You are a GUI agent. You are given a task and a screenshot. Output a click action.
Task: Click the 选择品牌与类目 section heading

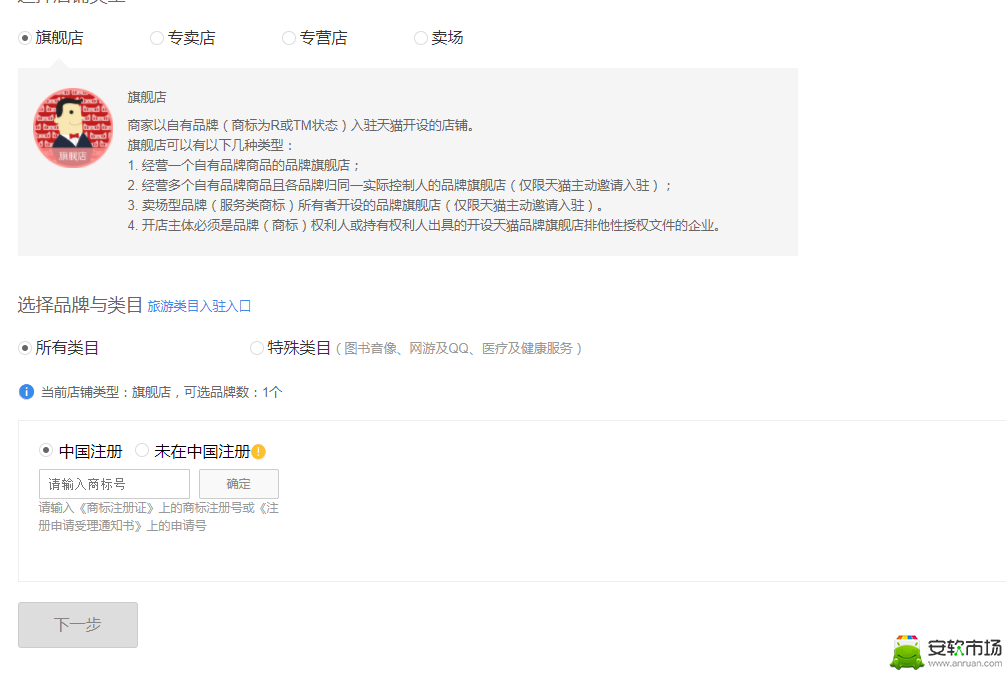click(x=80, y=305)
